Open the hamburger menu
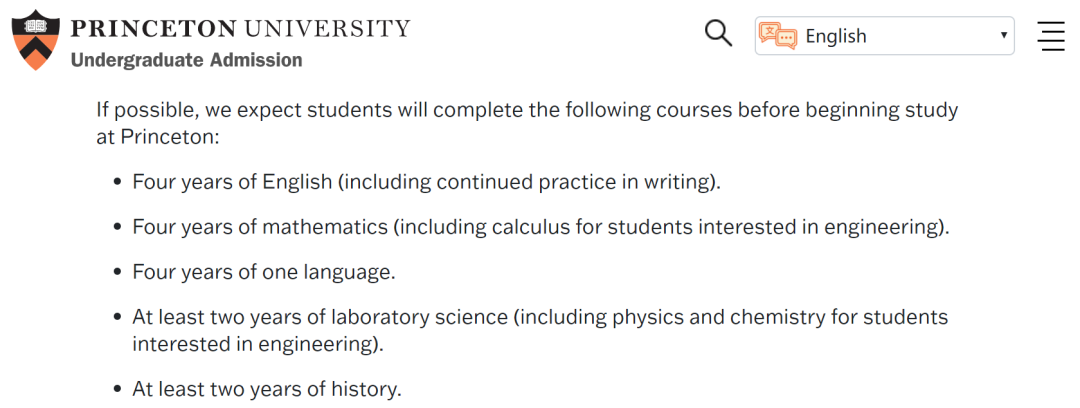 (1051, 36)
